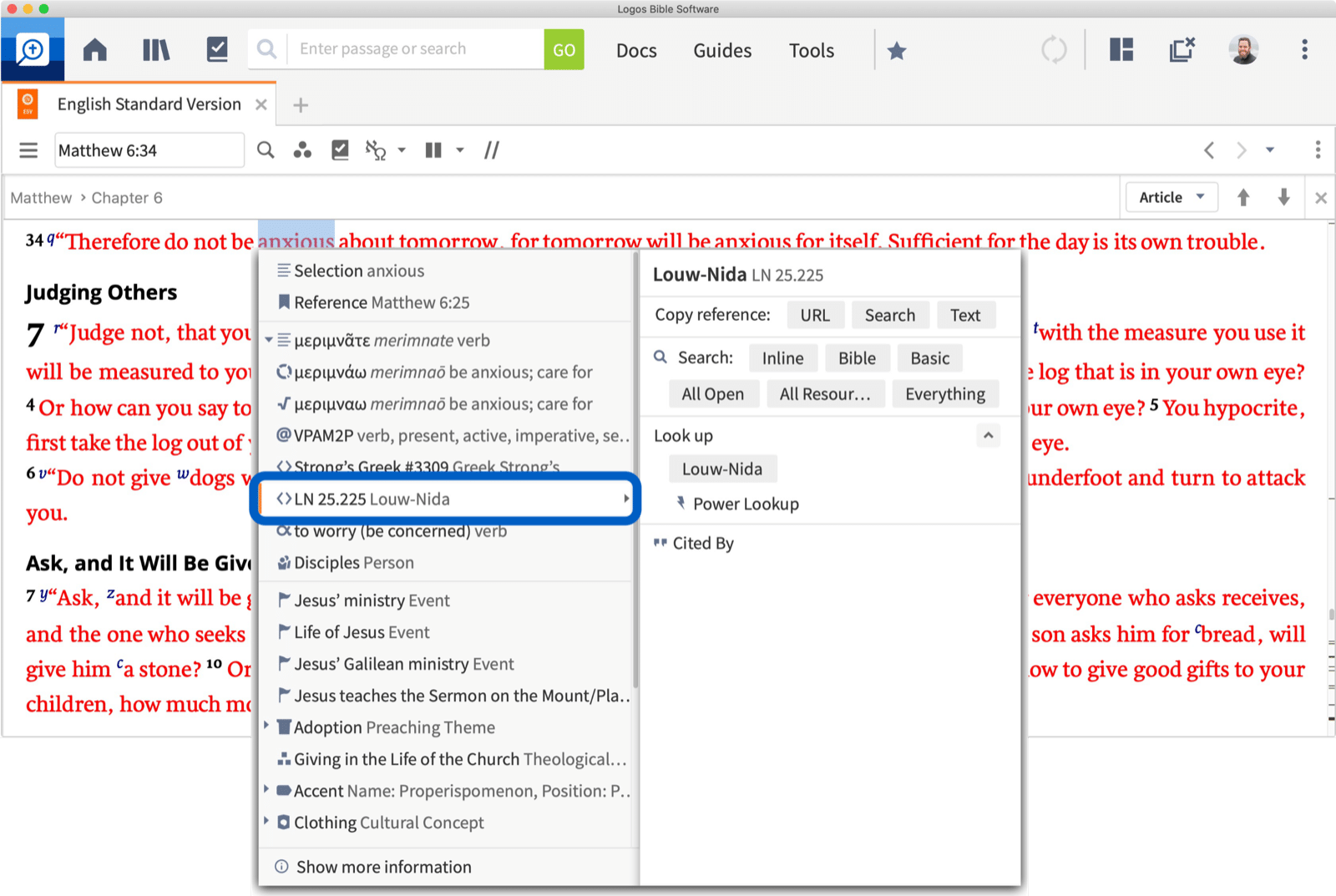The width and height of the screenshot is (1336, 896).
Task: Click the Inline search button
Action: [783, 358]
